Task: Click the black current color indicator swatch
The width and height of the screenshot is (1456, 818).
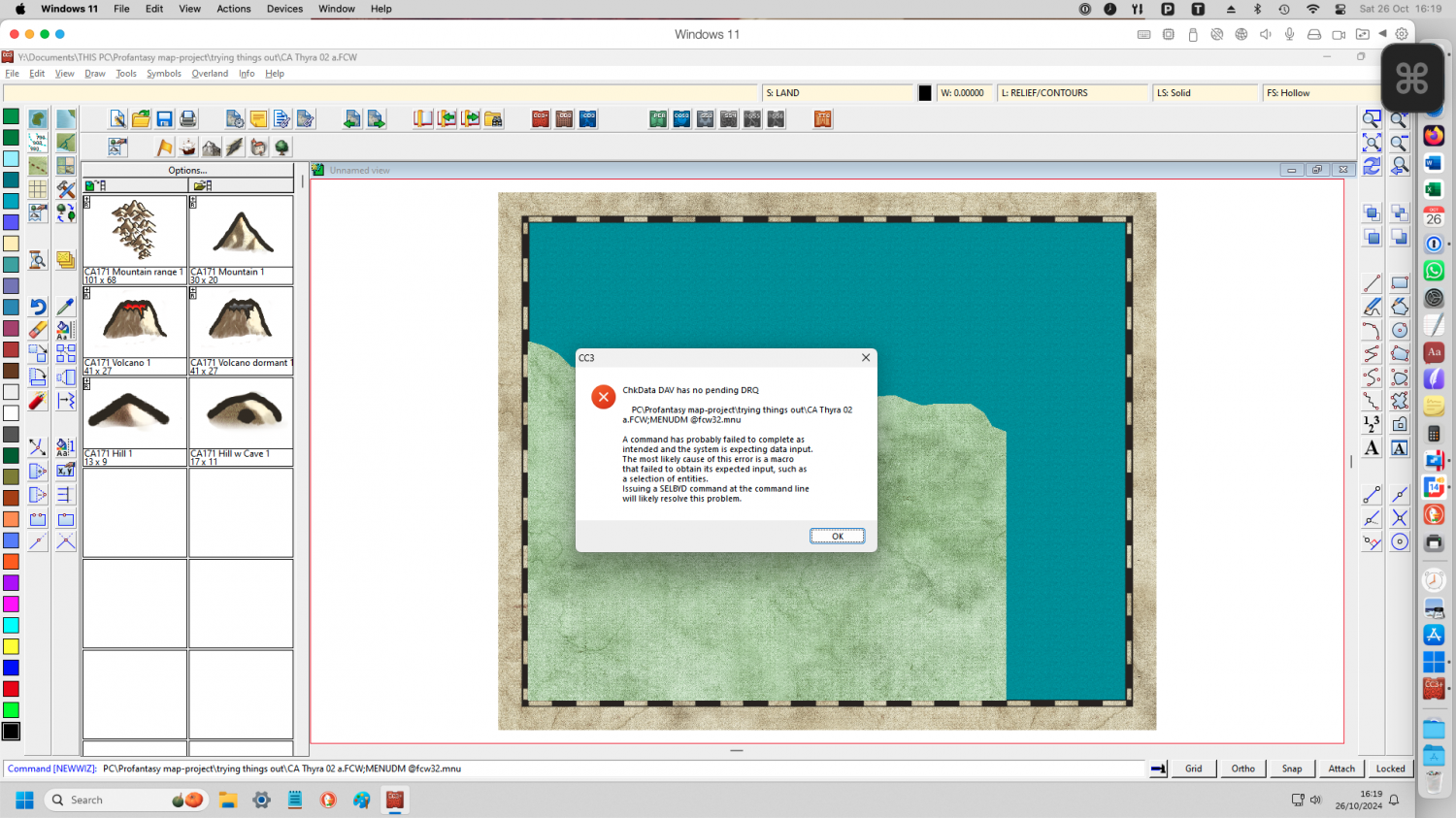Action: coord(924,93)
